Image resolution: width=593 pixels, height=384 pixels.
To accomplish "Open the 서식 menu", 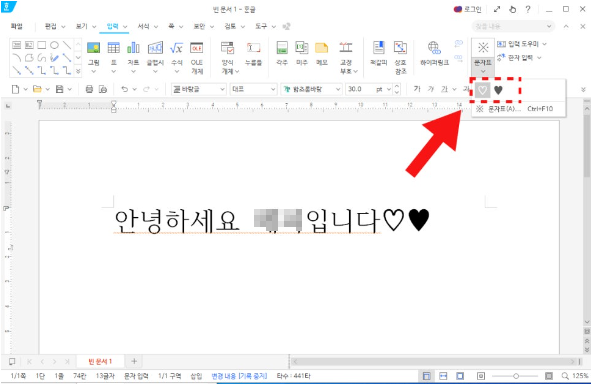I will click(x=143, y=26).
